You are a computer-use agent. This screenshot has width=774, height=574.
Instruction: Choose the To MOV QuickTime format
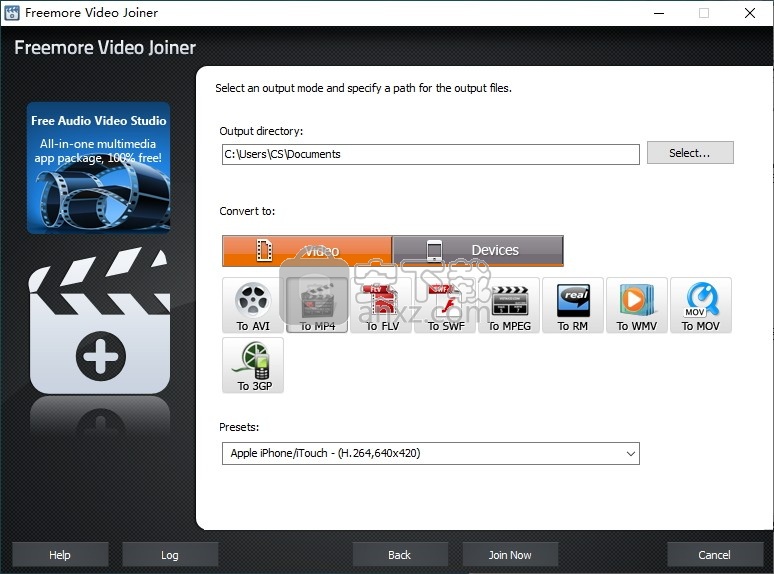(x=700, y=306)
